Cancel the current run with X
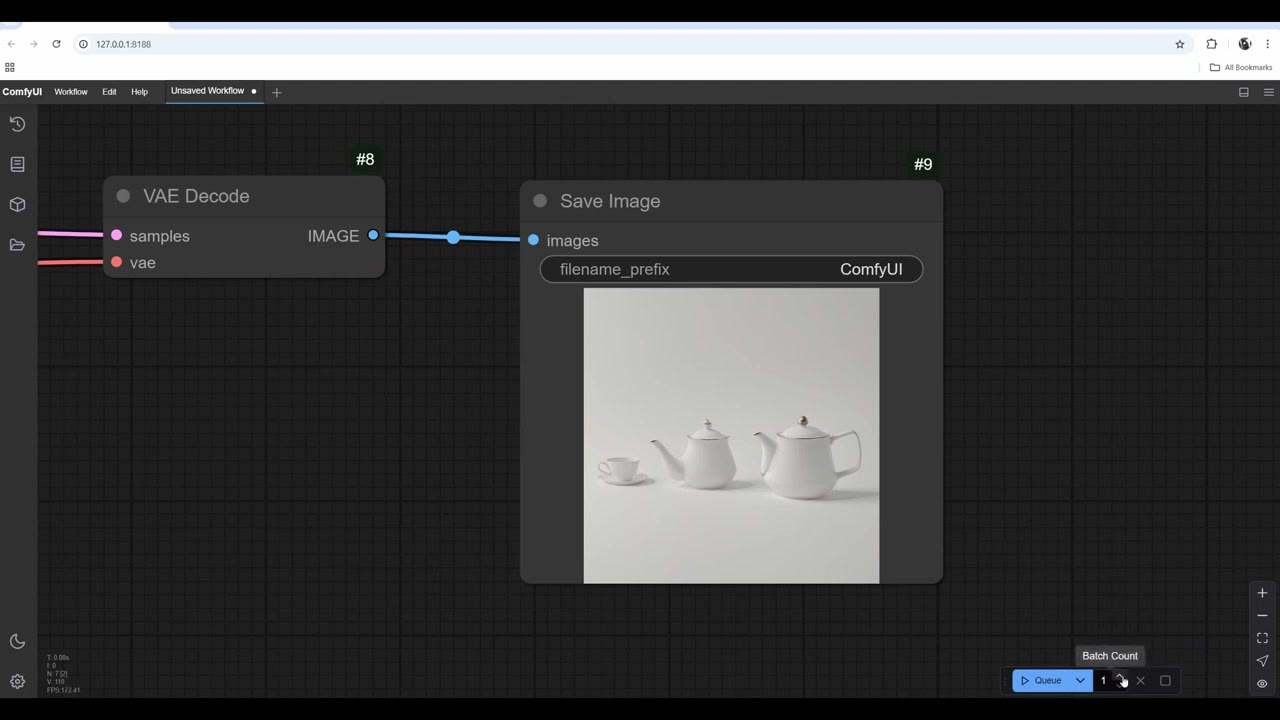This screenshot has height=720, width=1280. point(1140,681)
